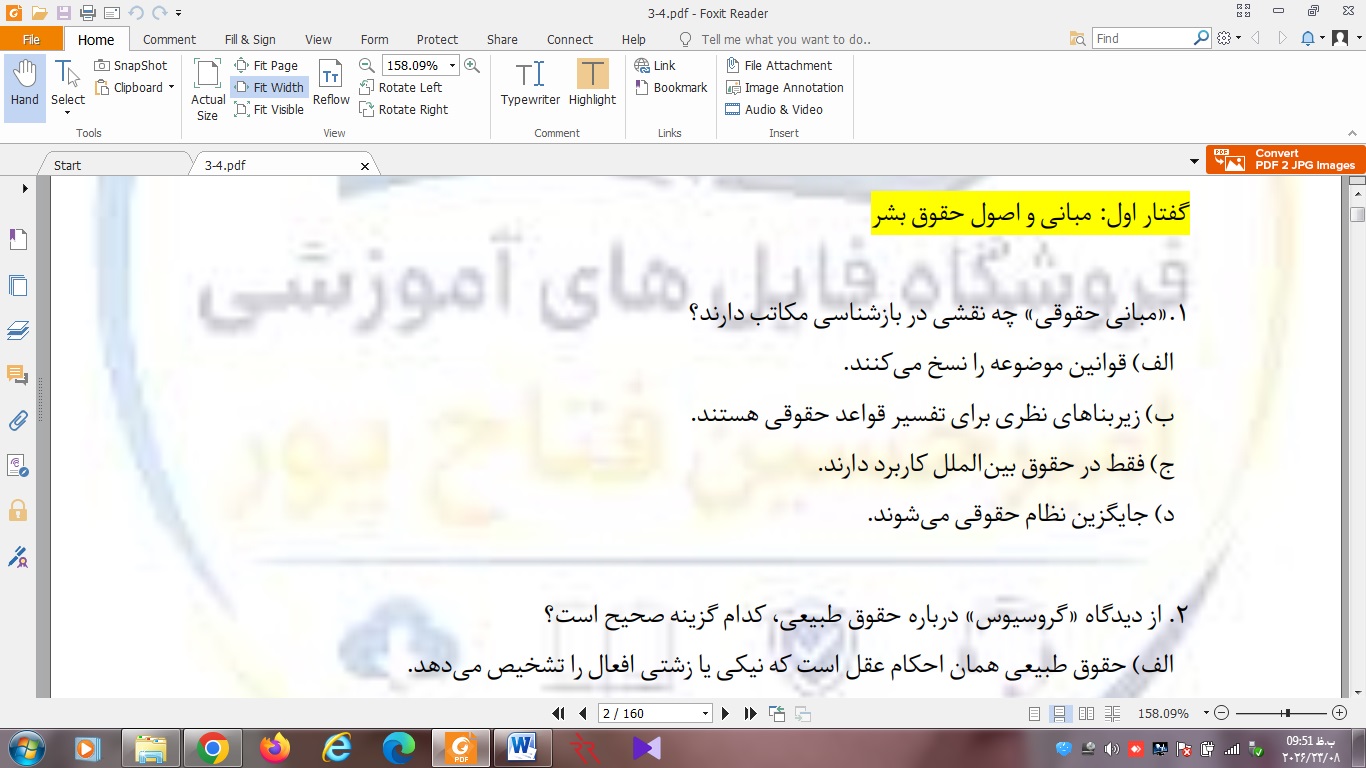Open the Security lock panel in sidebar
The height and width of the screenshot is (768, 1366).
(x=18, y=511)
